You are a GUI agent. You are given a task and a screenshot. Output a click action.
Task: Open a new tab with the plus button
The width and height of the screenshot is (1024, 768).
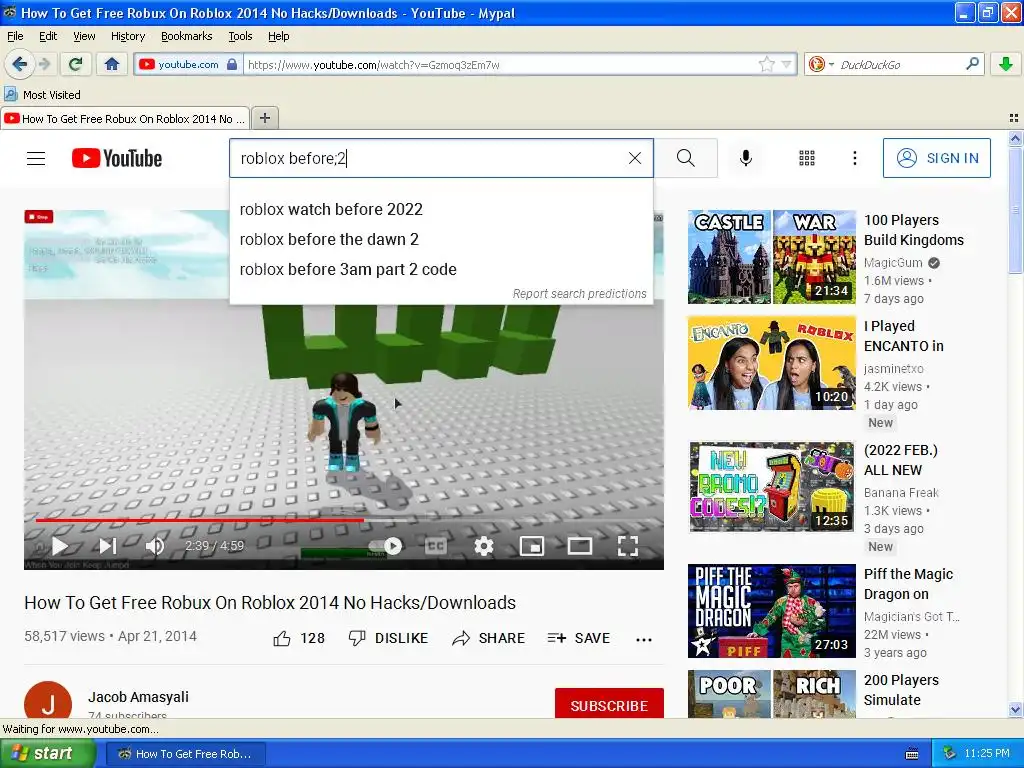tap(264, 118)
